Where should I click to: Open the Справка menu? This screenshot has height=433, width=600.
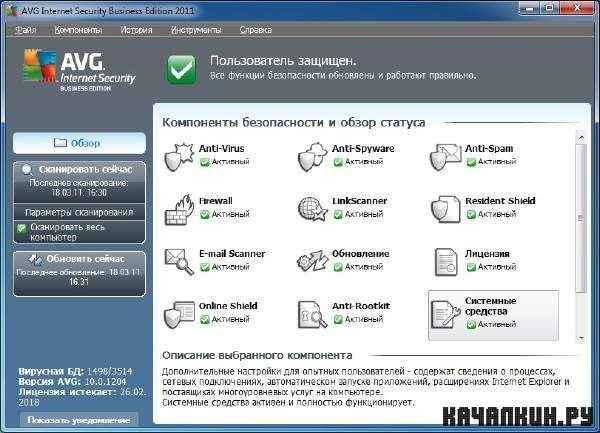(256, 30)
